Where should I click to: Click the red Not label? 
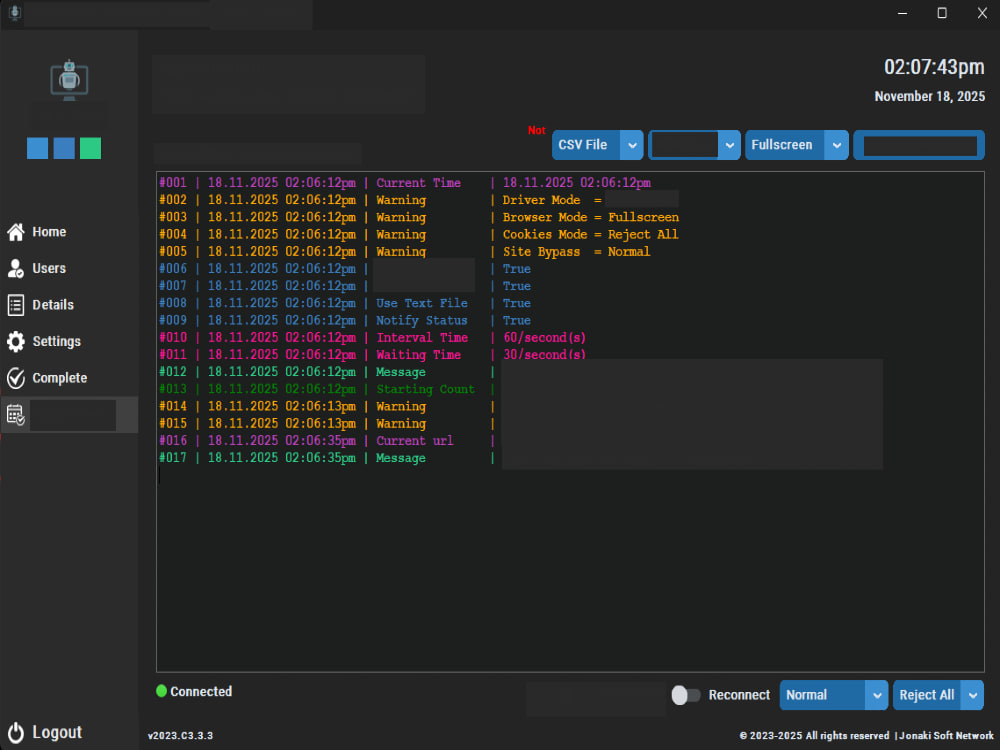[536, 130]
